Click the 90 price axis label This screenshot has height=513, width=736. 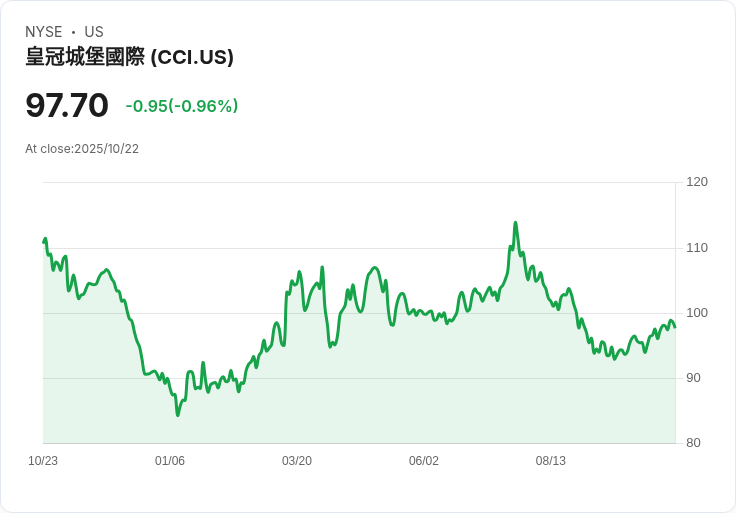[x=693, y=378]
